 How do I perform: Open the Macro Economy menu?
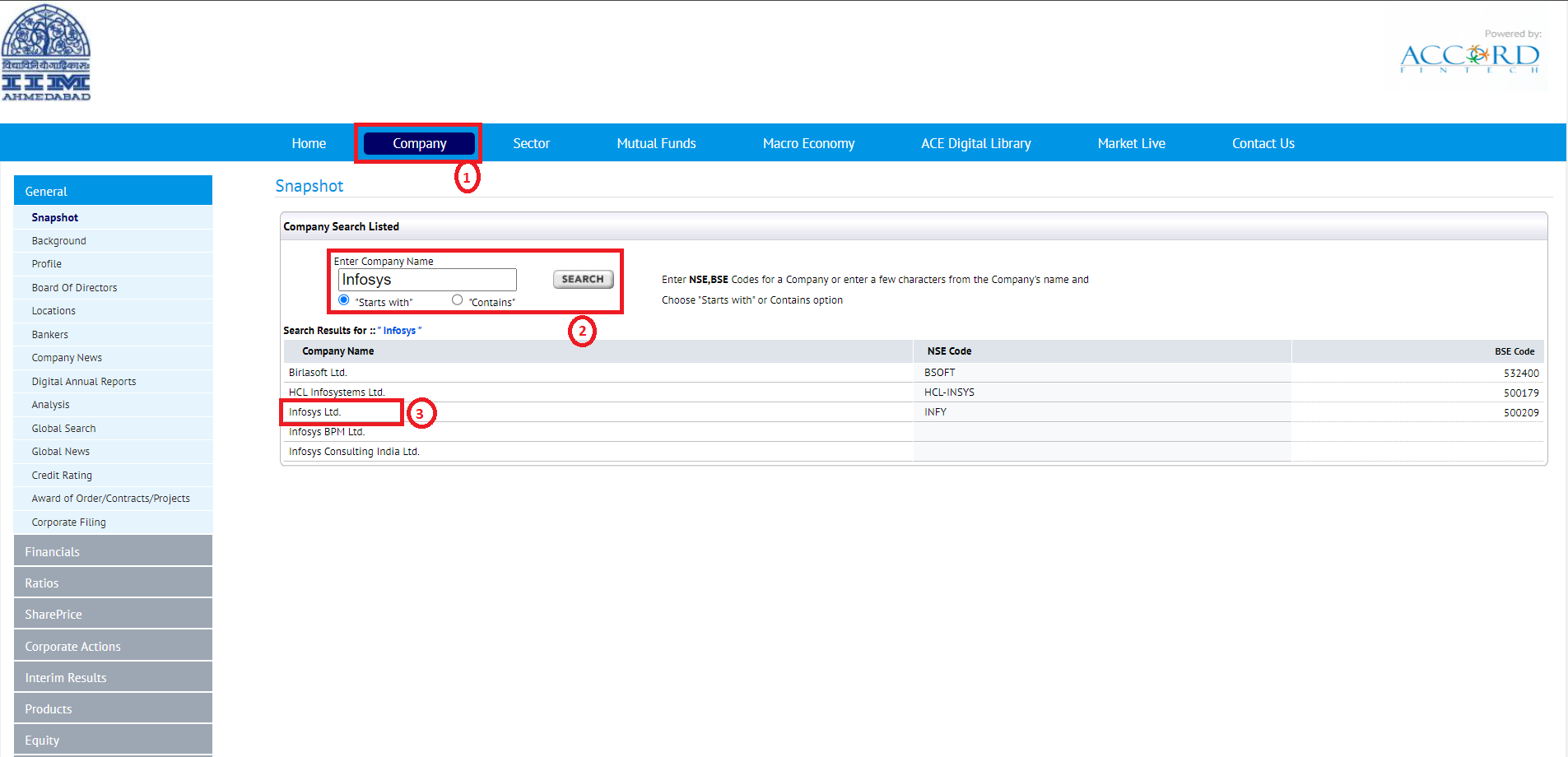(x=808, y=143)
